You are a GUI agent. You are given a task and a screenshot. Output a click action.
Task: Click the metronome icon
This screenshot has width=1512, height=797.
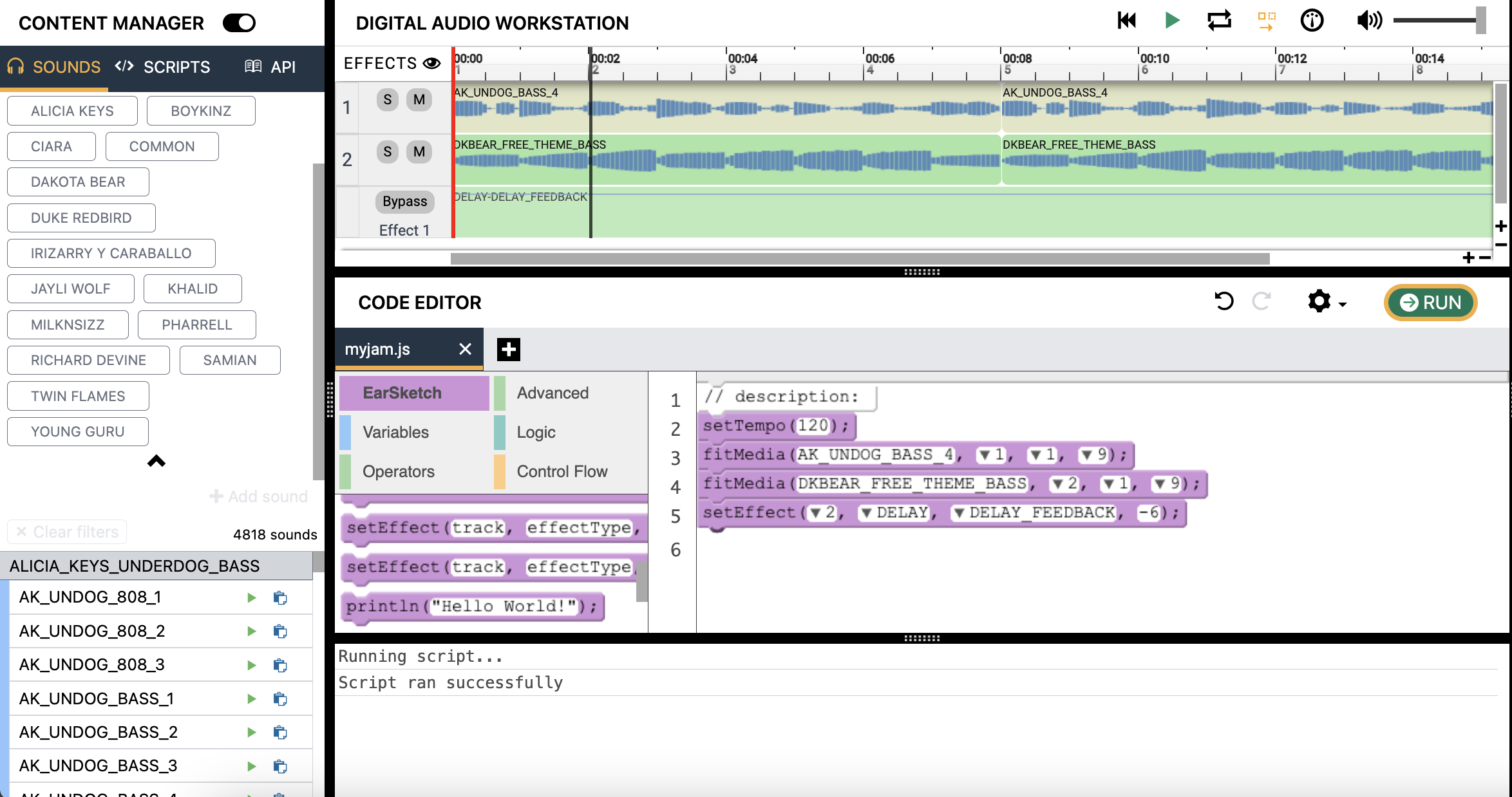[x=1312, y=21]
